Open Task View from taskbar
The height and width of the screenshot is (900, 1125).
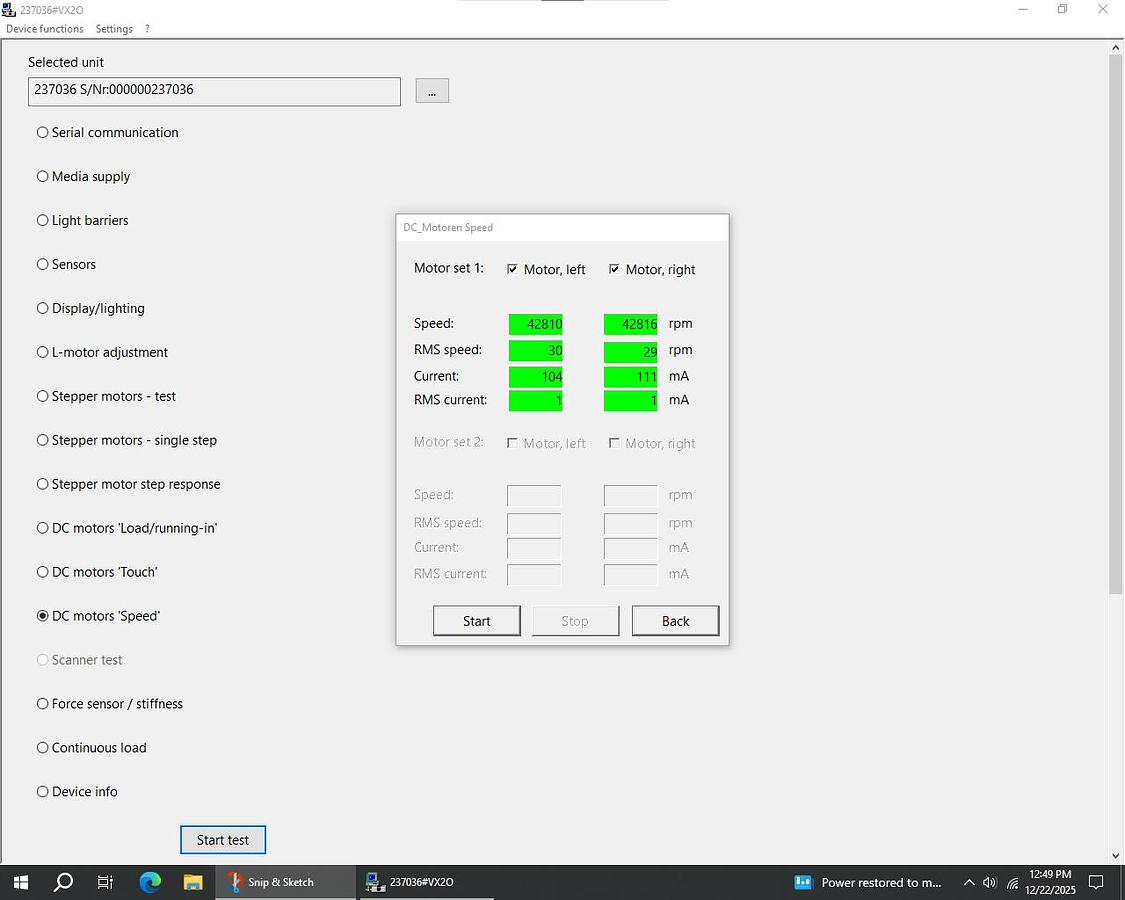(x=106, y=882)
